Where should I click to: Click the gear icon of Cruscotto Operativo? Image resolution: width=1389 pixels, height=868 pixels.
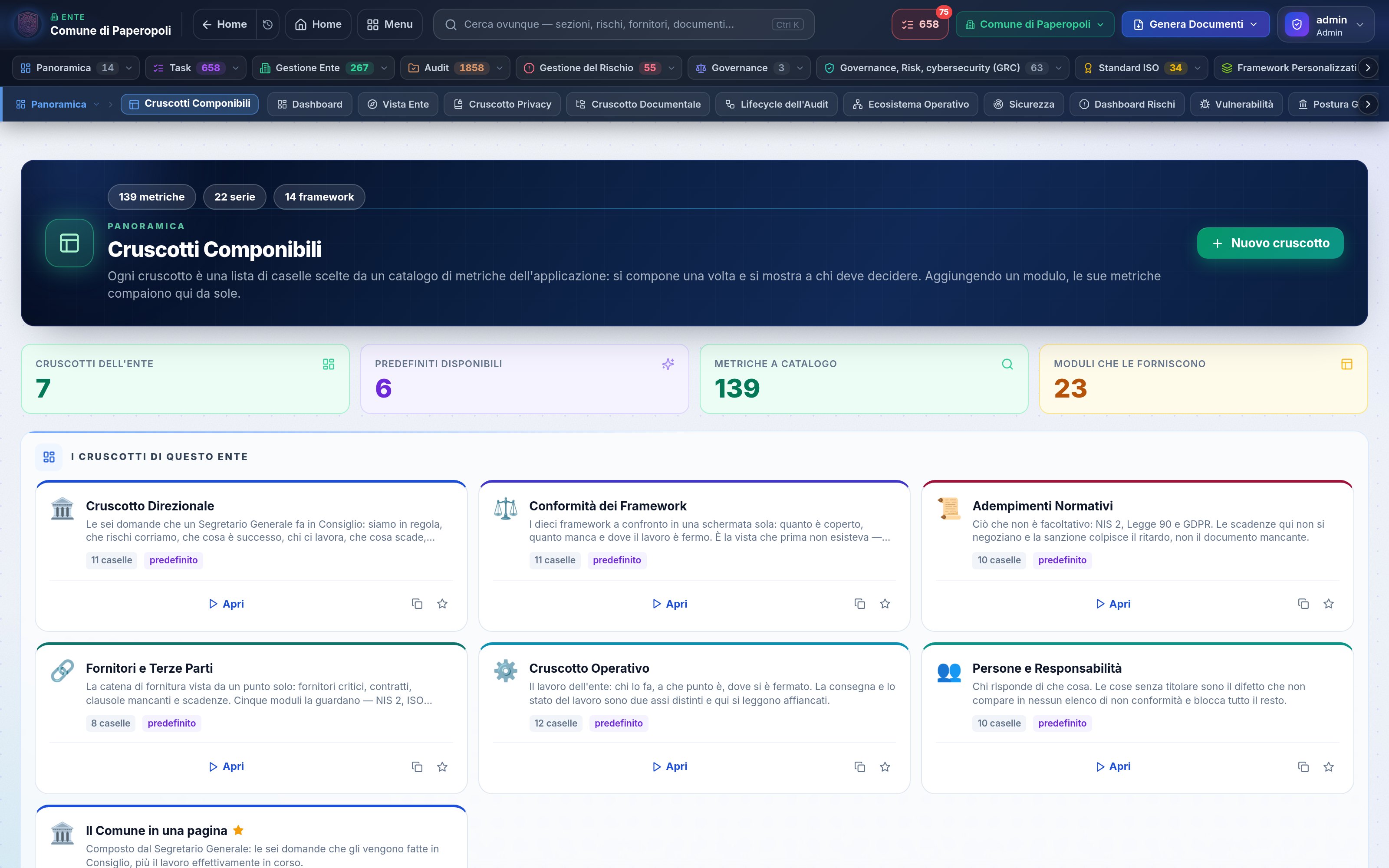pos(506,671)
